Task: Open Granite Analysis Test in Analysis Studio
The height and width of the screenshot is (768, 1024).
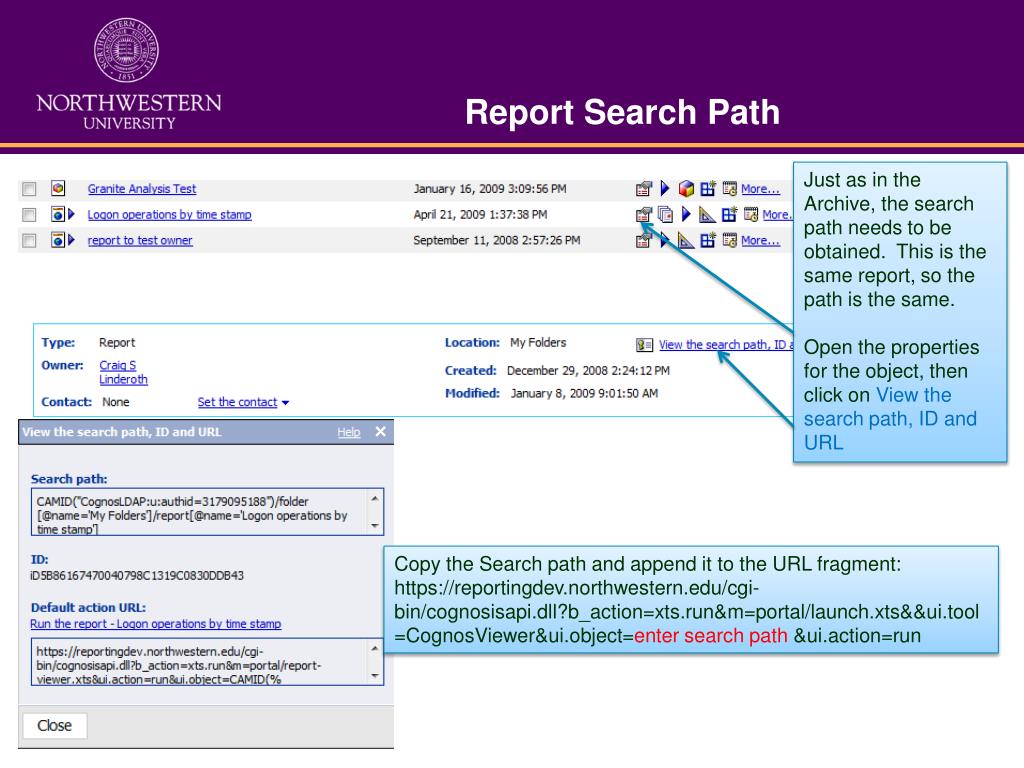Action: pyautogui.click(x=686, y=189)
